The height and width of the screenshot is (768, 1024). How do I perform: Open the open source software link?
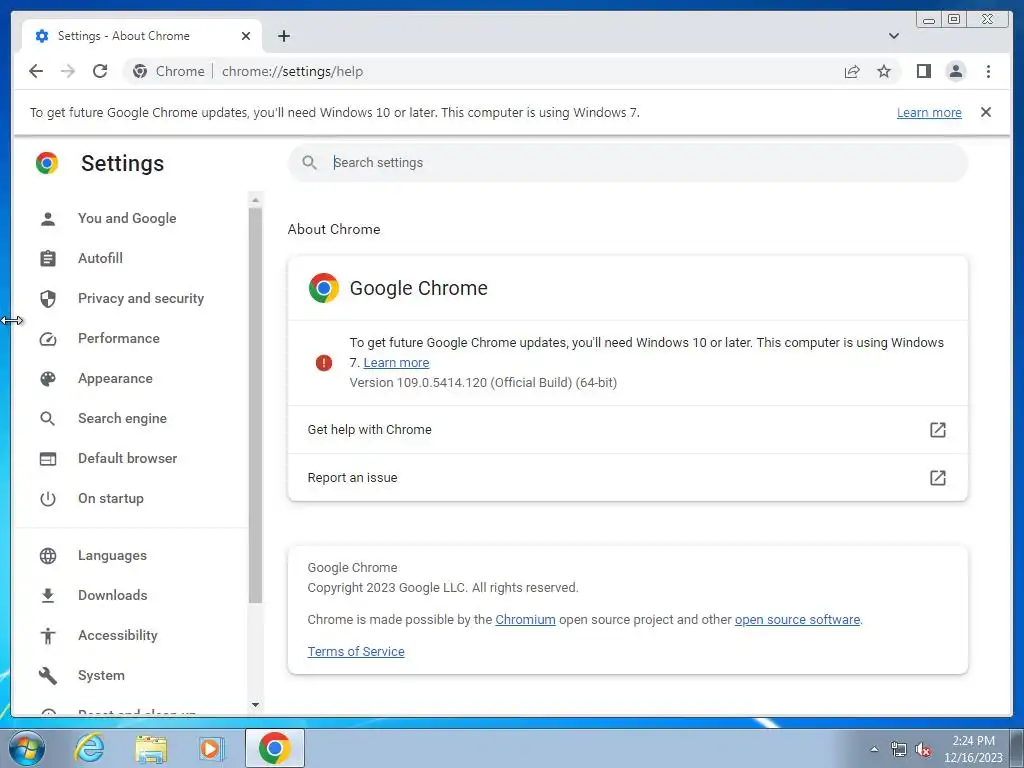[x=797, y=619]
